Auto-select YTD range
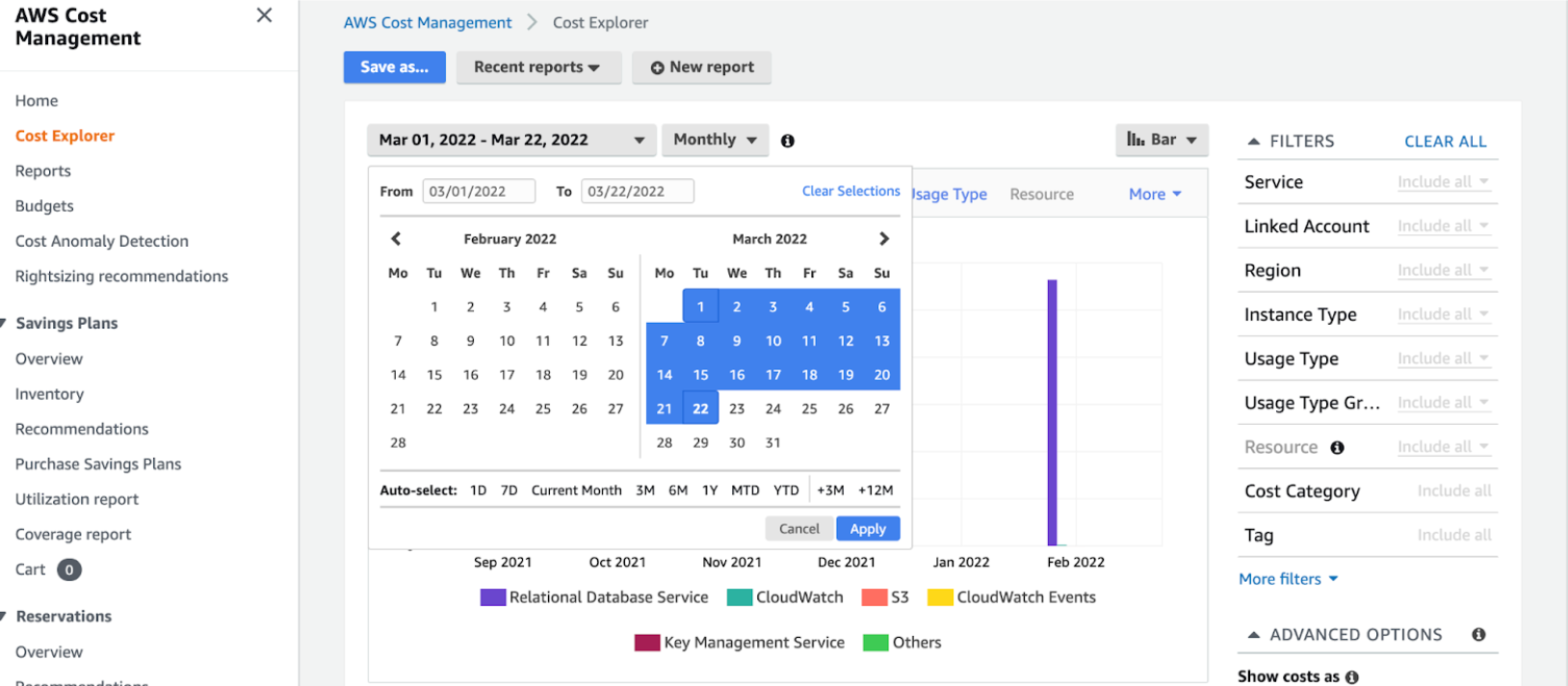 (787, 490)
